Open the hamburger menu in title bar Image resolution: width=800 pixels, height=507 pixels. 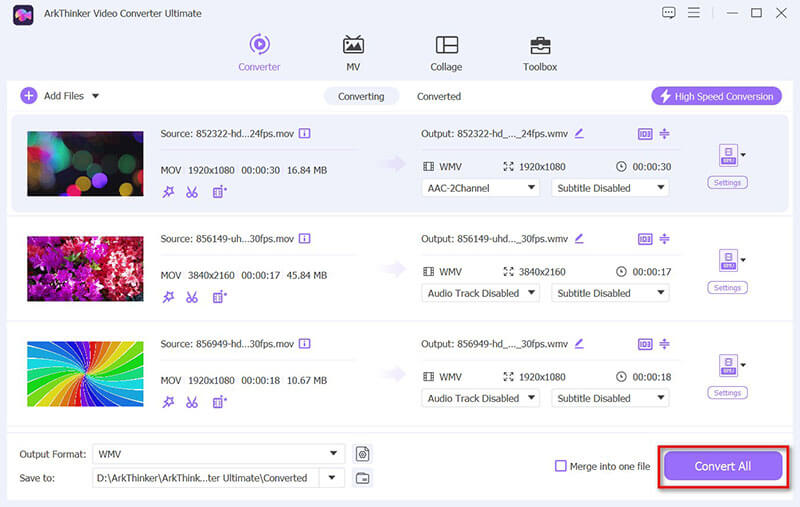[x=693, y=13]
